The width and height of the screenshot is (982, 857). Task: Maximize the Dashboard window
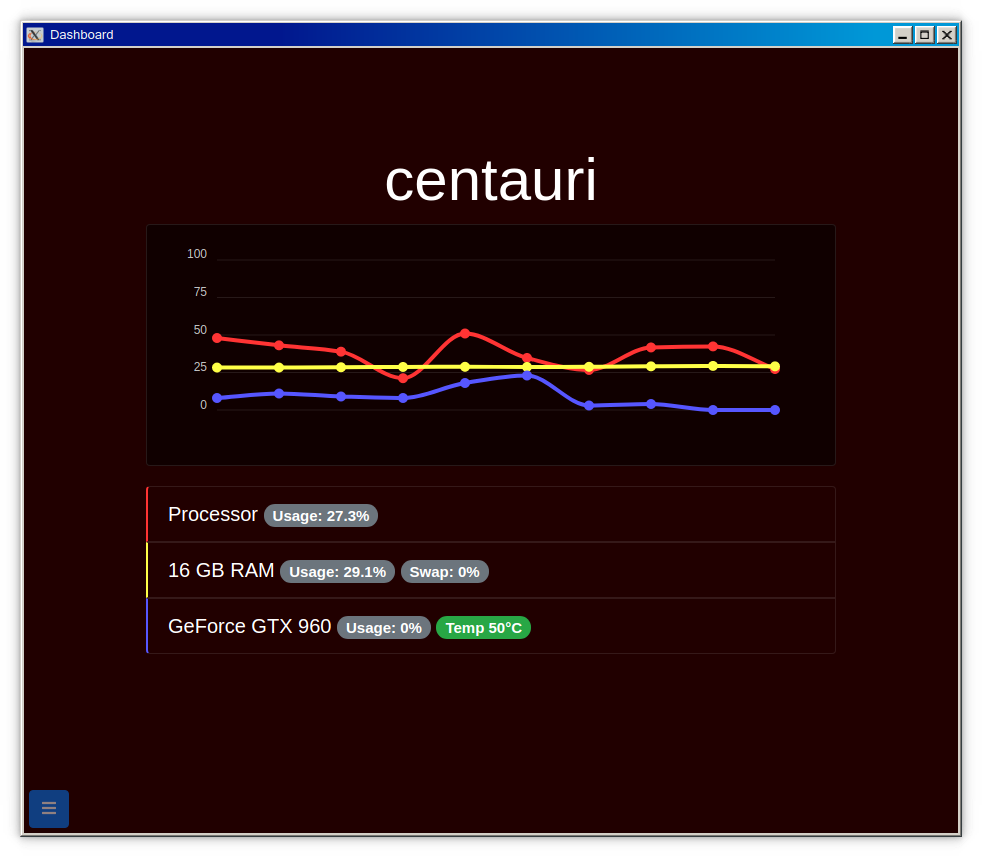925,35
